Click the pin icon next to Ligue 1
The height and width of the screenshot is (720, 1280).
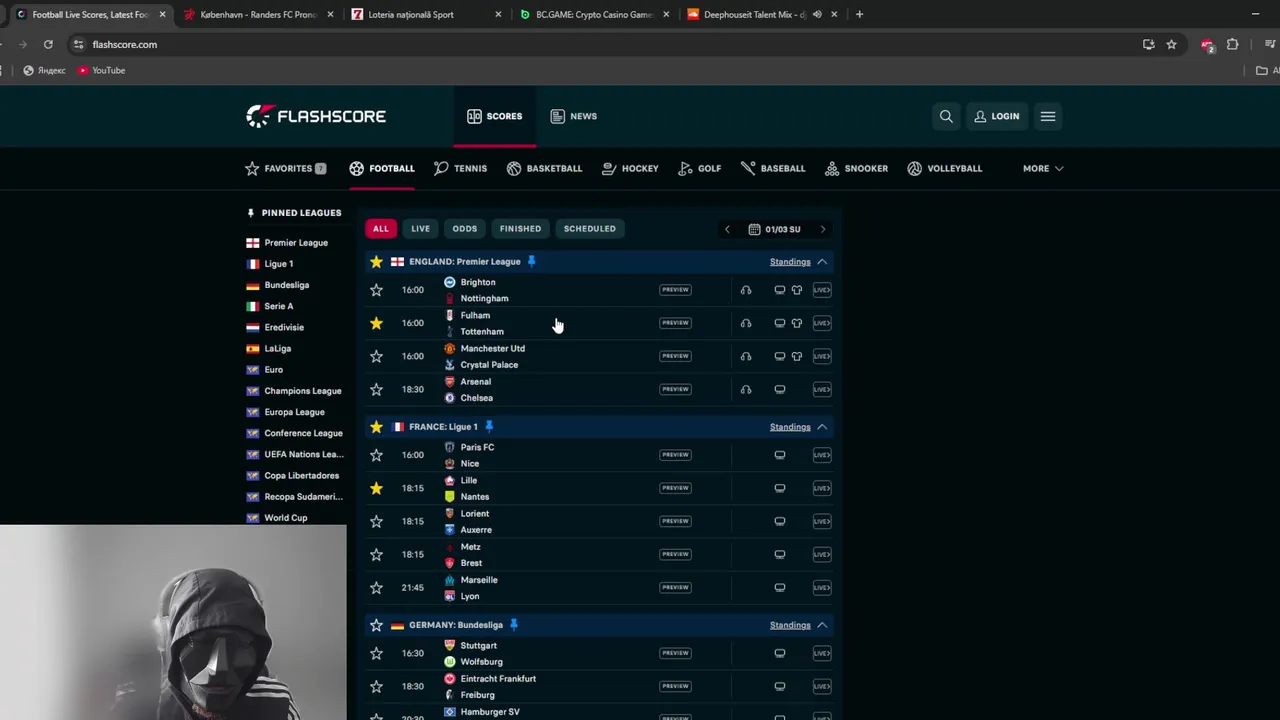point(489,426)
